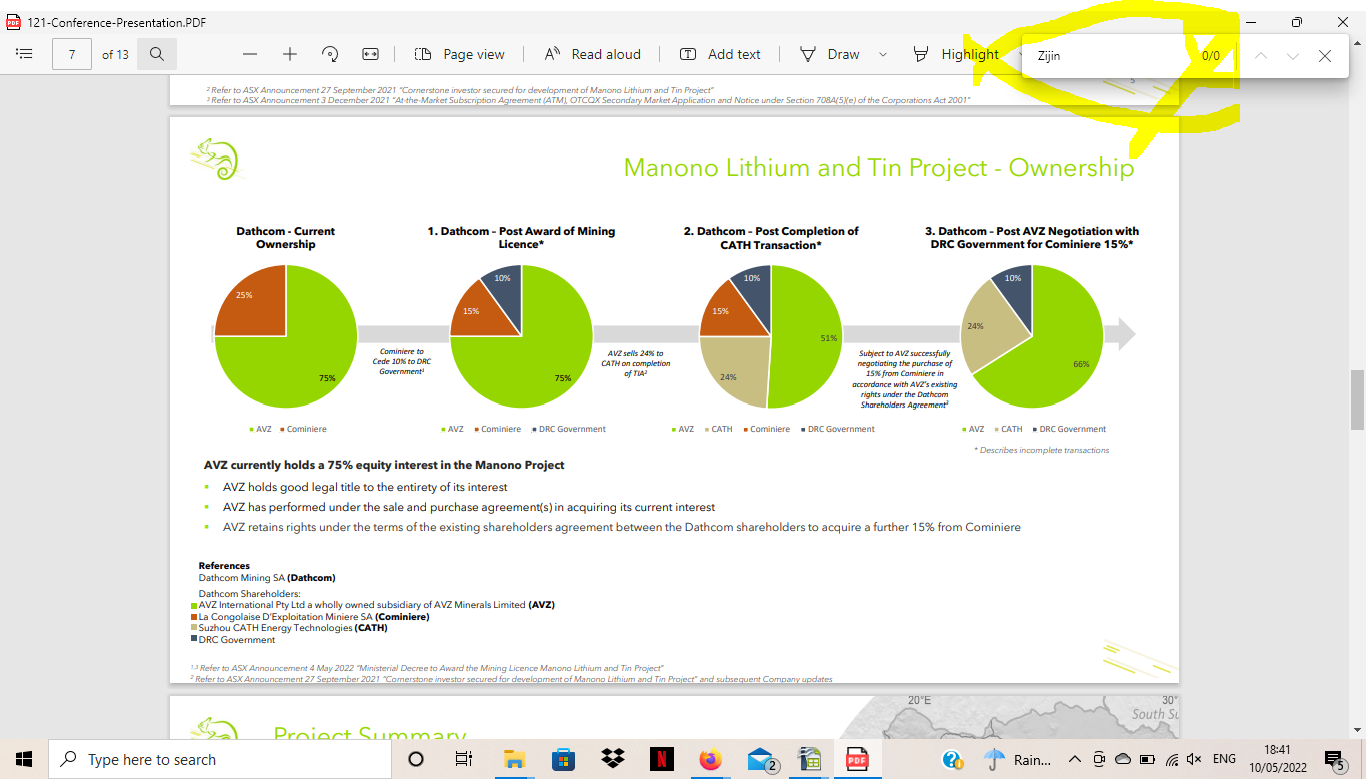Click the PDF reader taskbar icon
1366x779 pixels.
tap(857, 759)
